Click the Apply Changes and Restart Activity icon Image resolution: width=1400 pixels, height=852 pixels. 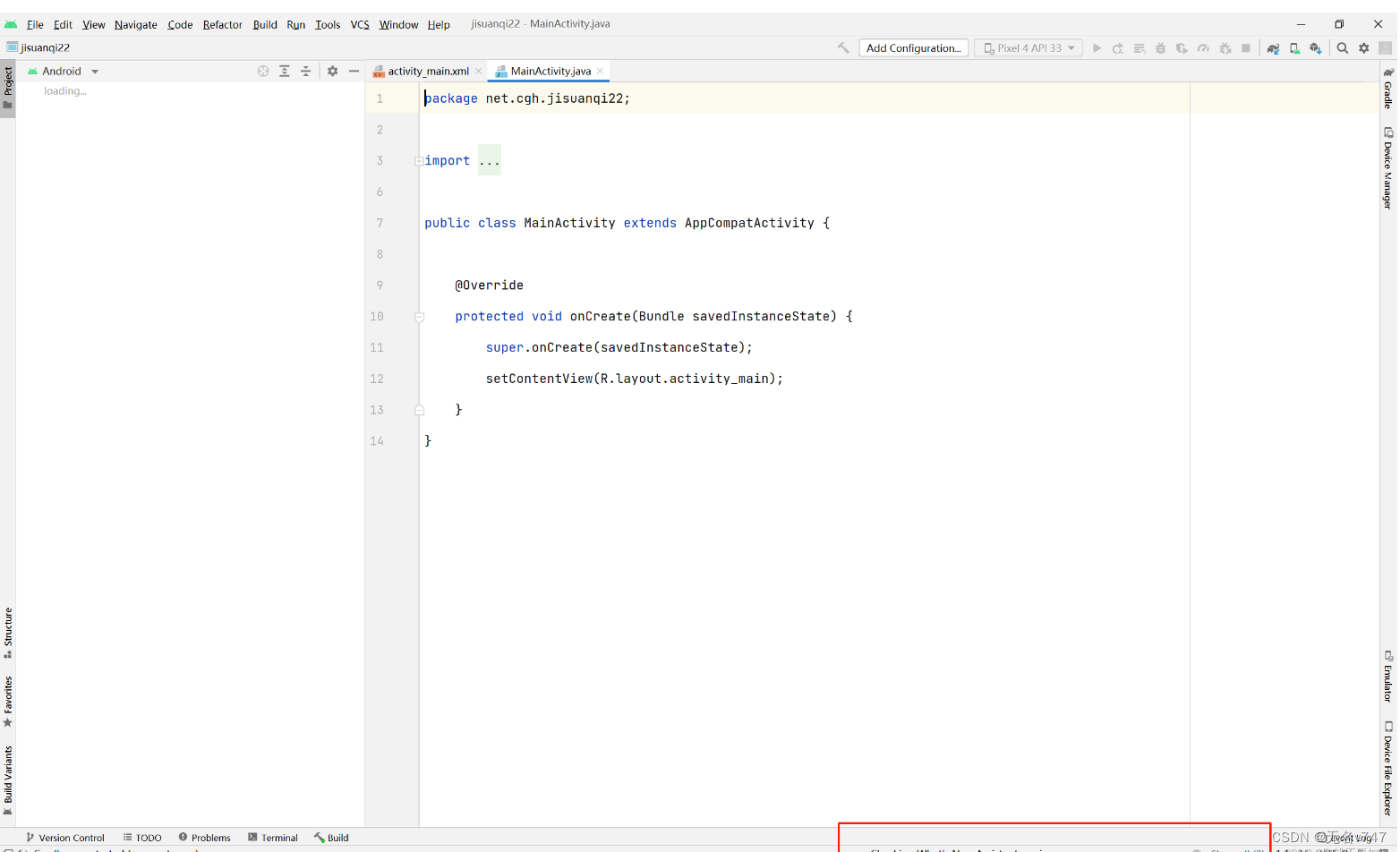pyautogui.click(x=1118, y=48)
